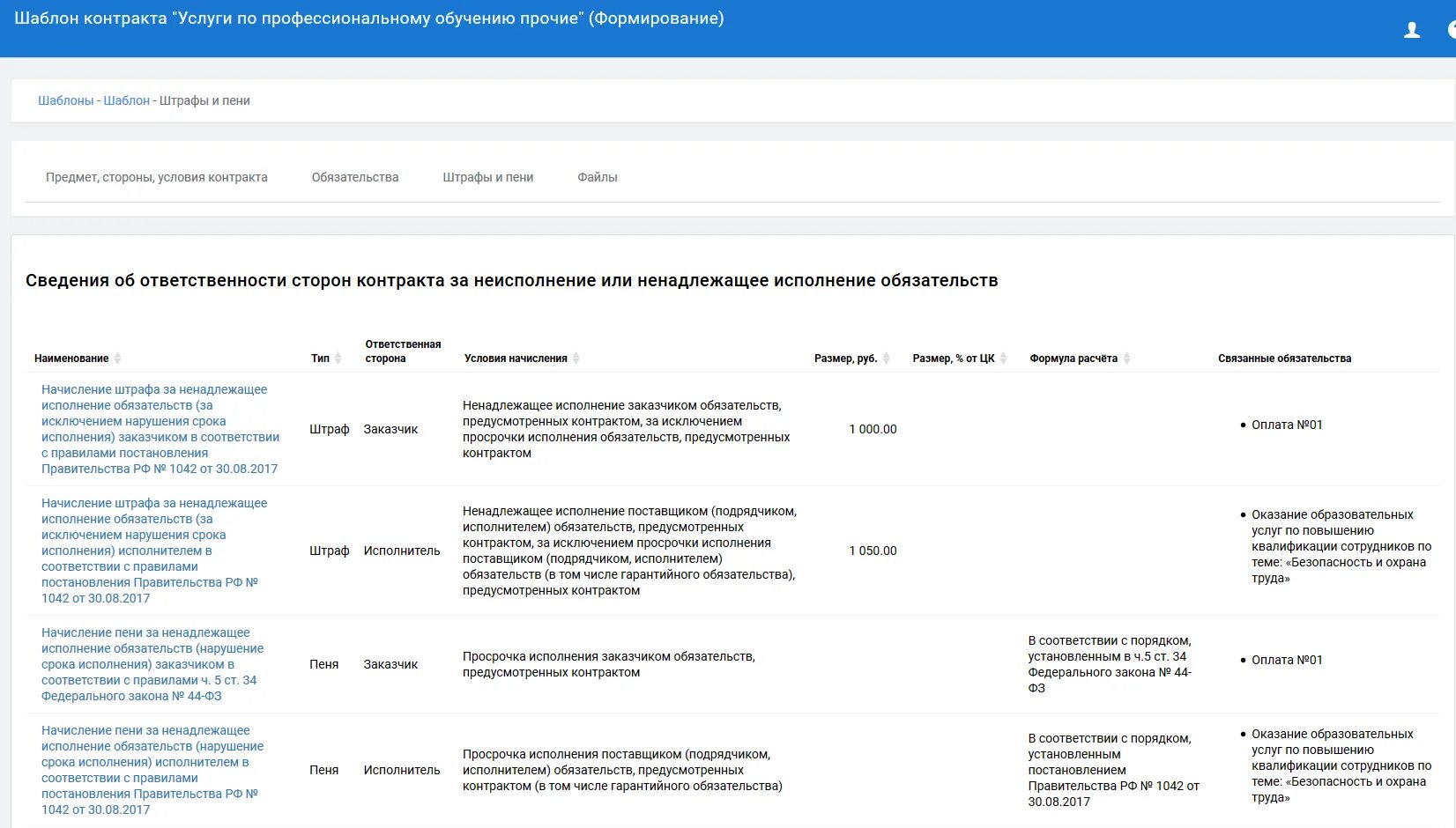Viewport: 1456px width, 828px height.
Task: Click Пеня type cell in the исполнитель row
Action: 324,770
